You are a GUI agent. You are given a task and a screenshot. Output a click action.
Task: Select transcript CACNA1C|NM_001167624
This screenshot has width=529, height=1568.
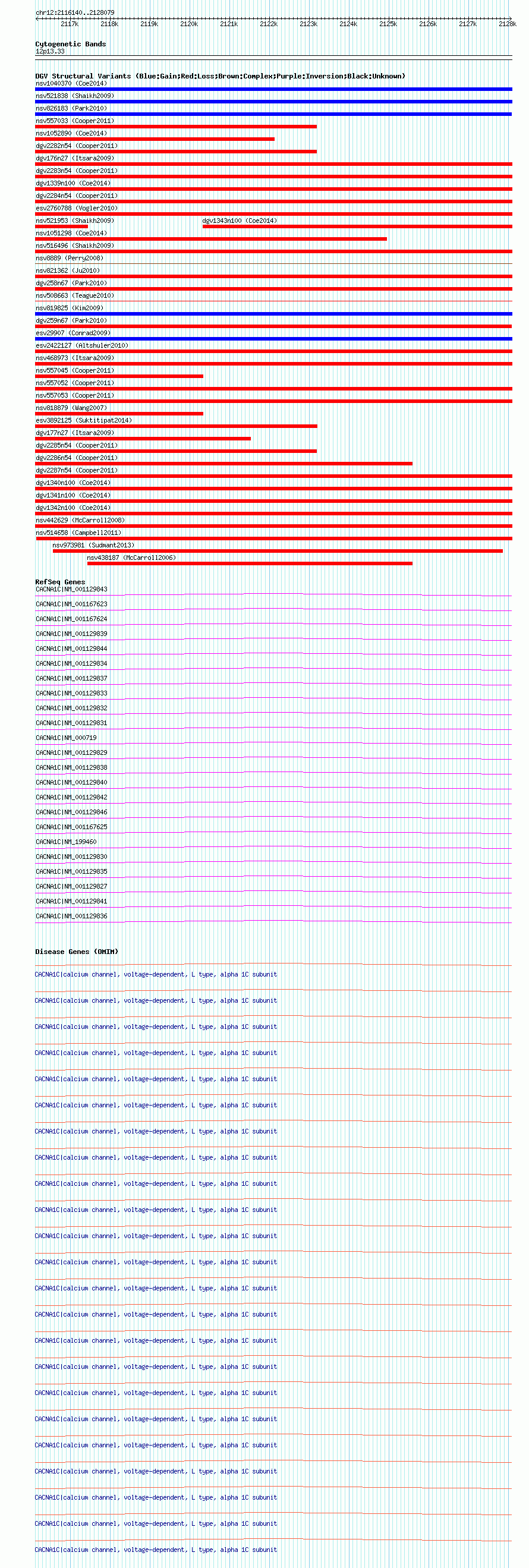coord(71,618)
